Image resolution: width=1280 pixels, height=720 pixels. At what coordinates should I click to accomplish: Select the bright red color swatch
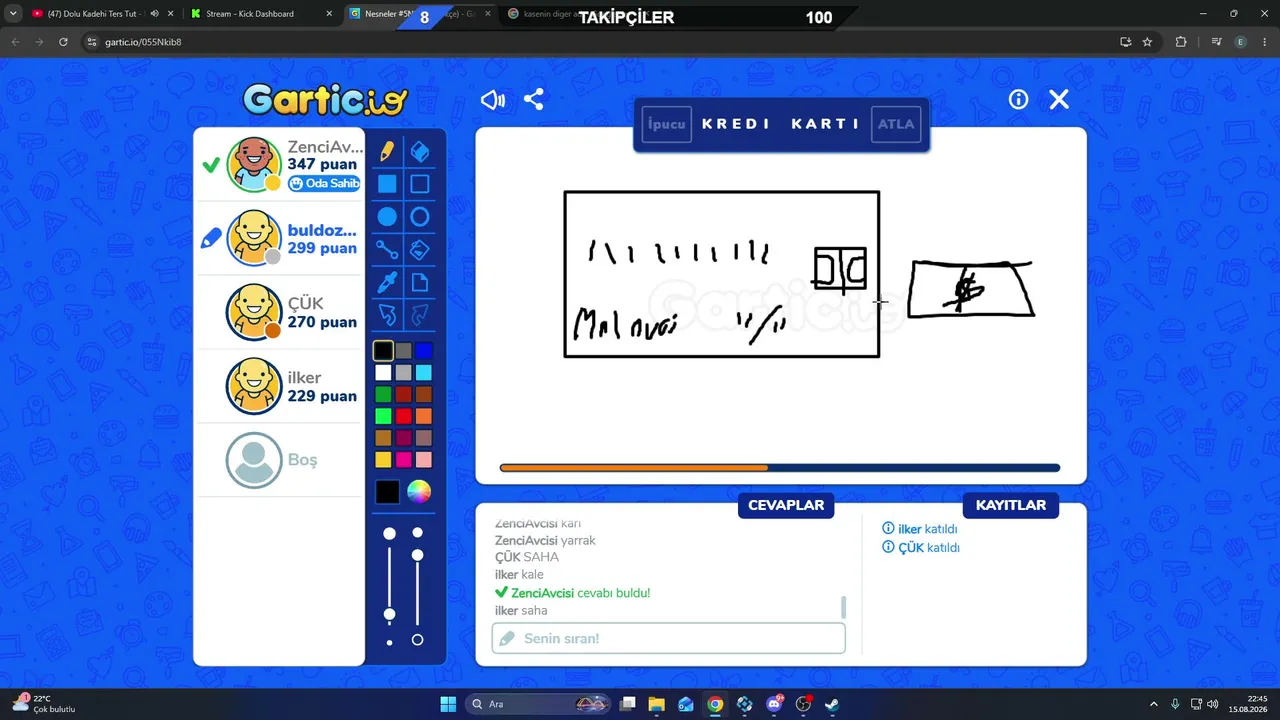tap(404, 416)
